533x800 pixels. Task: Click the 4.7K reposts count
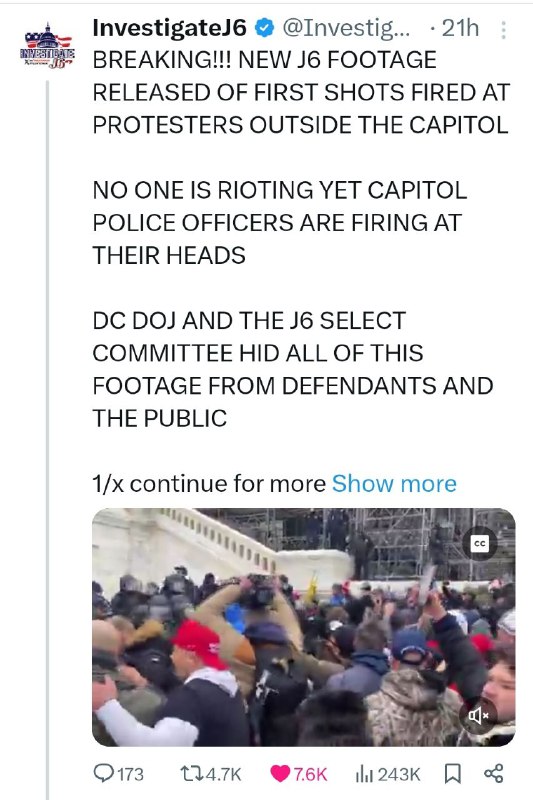(x=224, y=774)
